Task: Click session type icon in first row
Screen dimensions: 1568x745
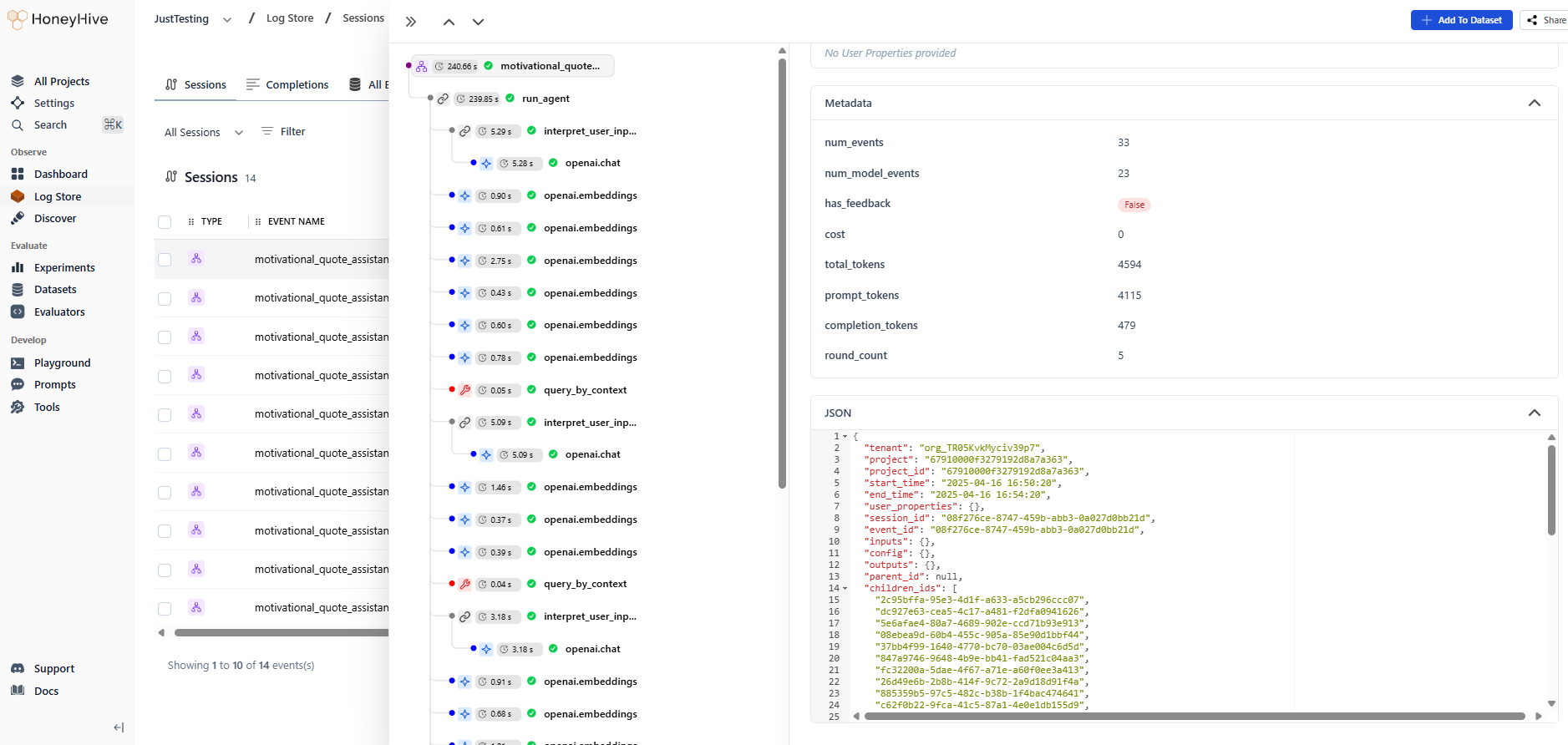Action: point(196,259)
